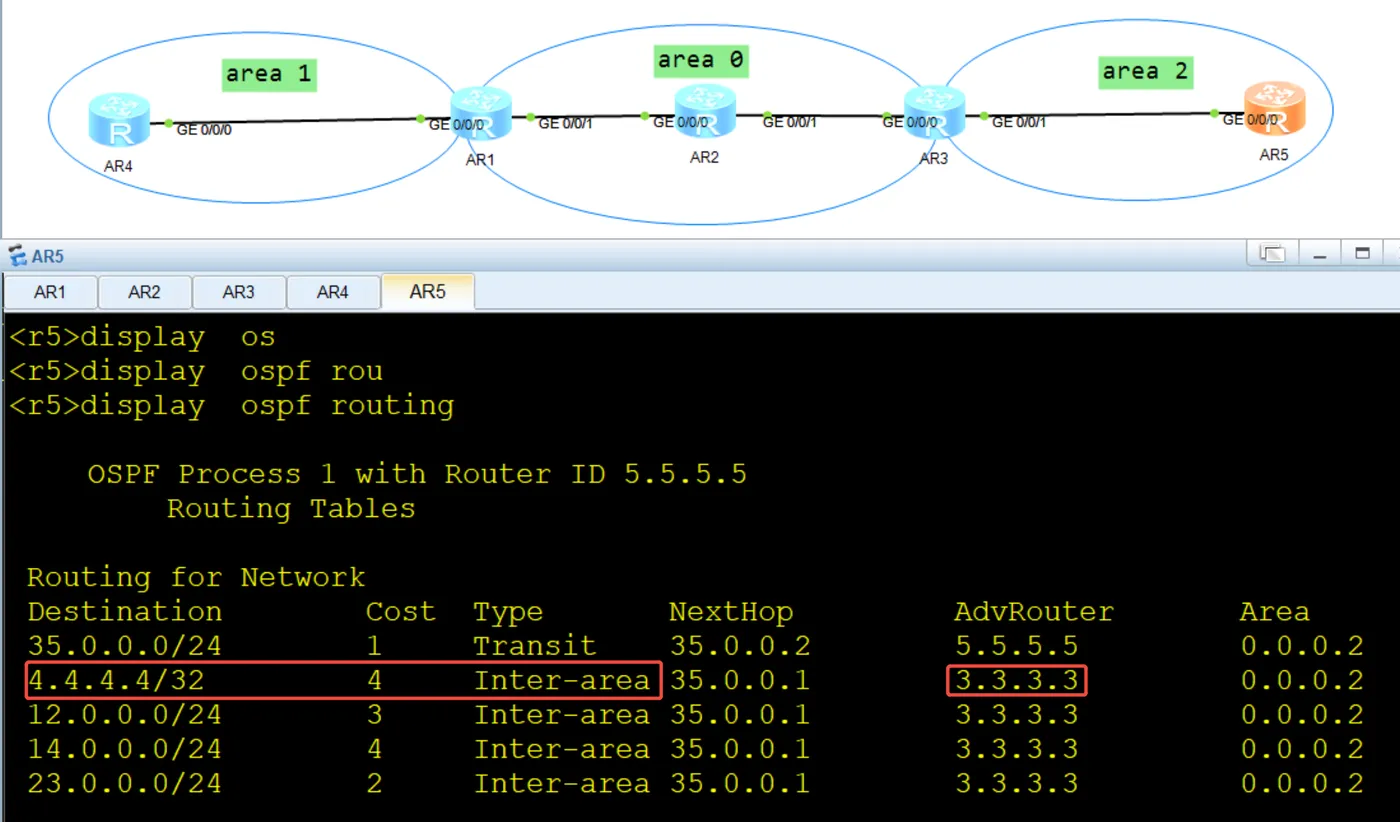Click the GE 0/0/0 label beside AR5
The height and width of the screenshot is (822, 1400).
click(x=1250, y=120)
